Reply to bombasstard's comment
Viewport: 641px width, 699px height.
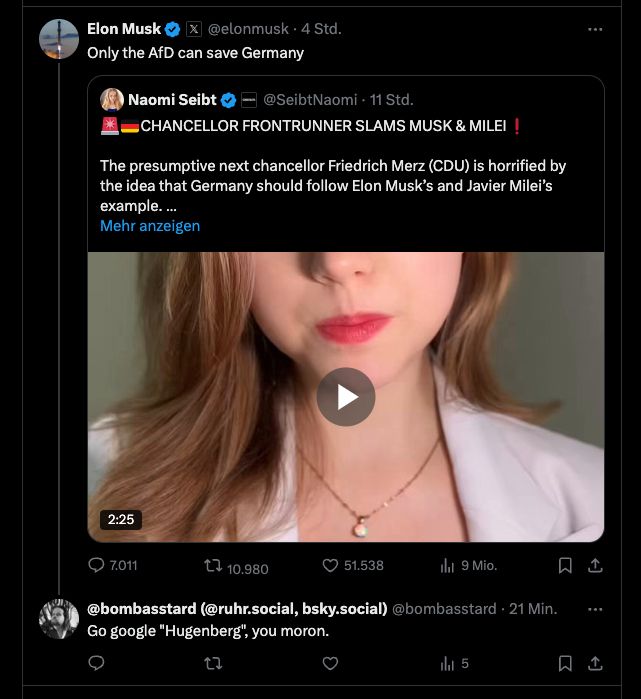pos(97,663)
